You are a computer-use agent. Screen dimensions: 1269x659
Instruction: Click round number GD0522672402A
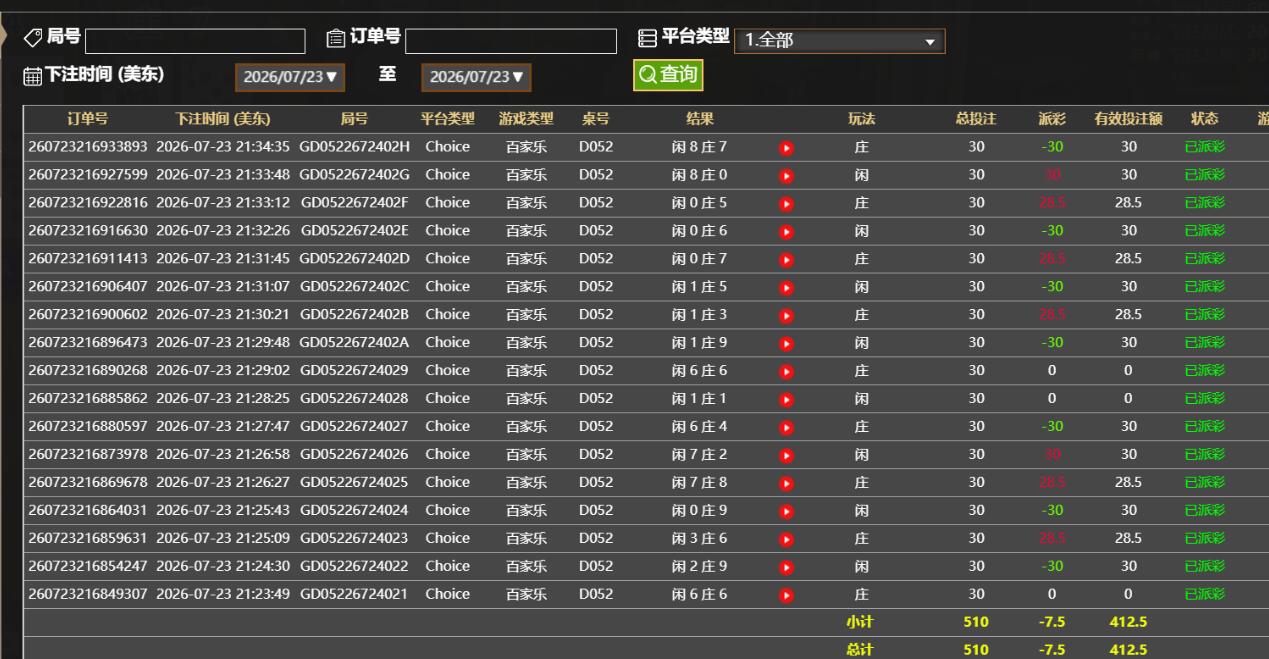point(354,343)
